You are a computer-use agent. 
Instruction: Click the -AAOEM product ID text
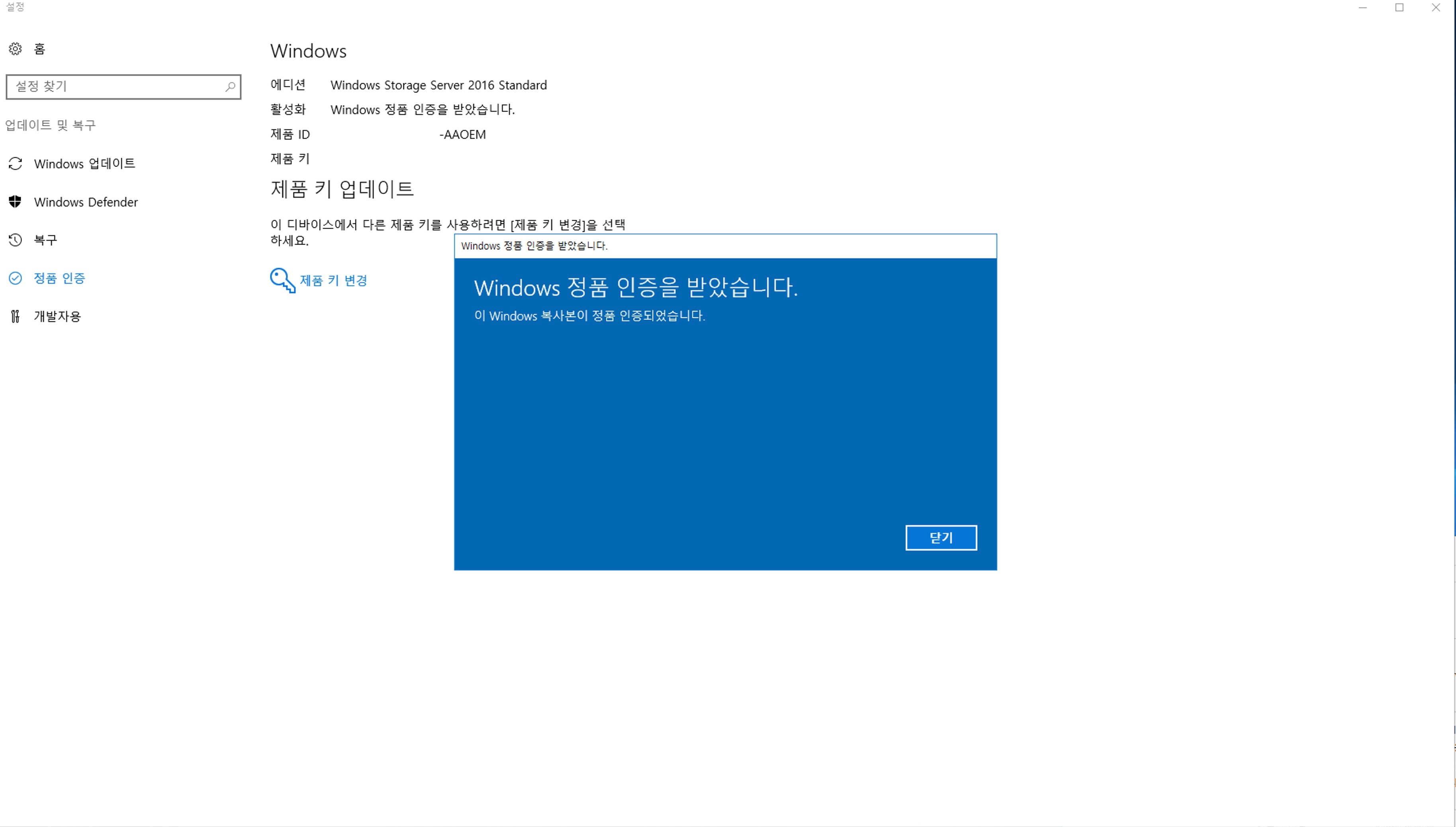[463, 135]
